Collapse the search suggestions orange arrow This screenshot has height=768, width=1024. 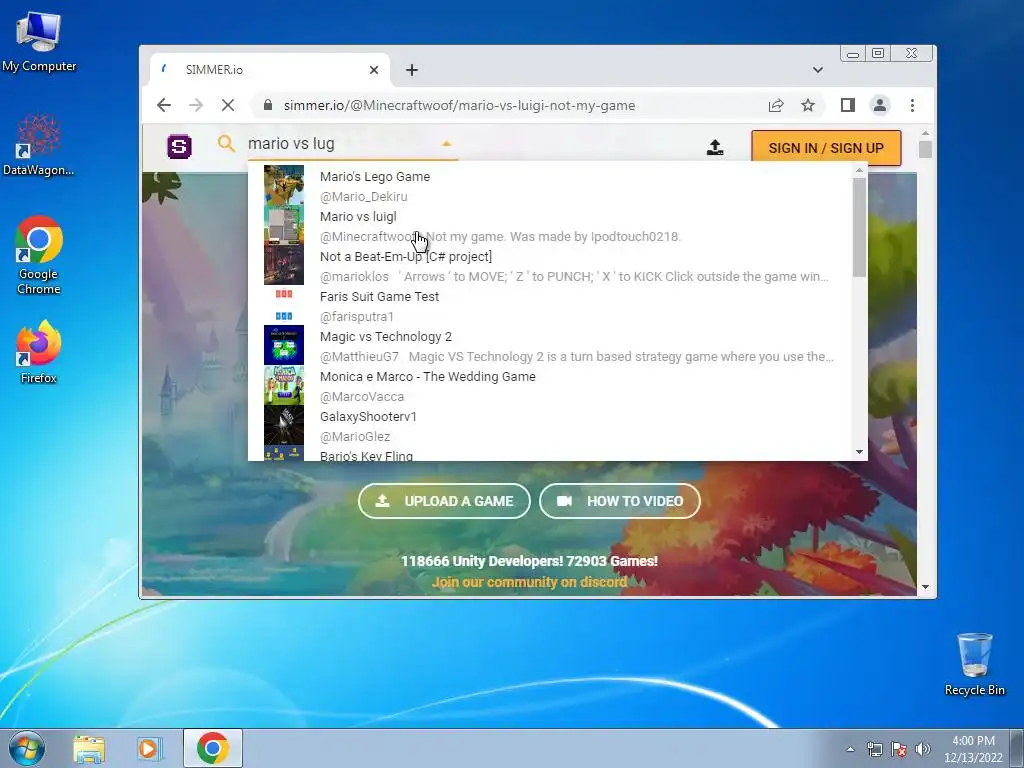pyautogui.click(x=447, y=144)
